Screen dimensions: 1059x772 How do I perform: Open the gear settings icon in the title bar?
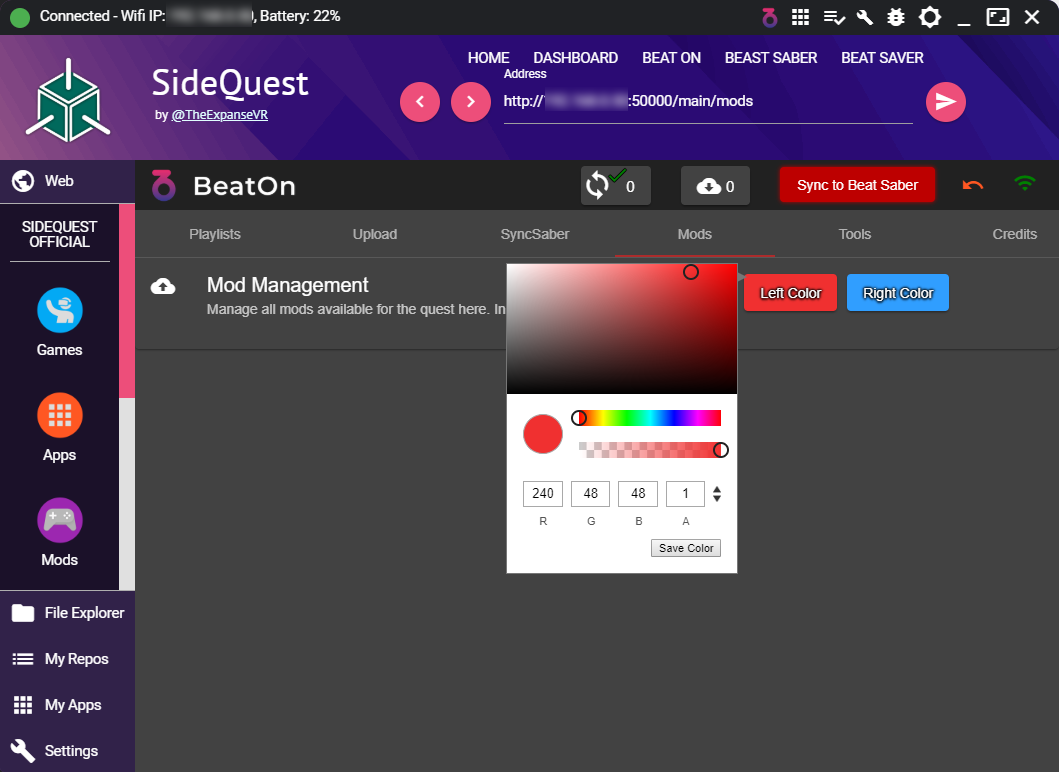point(930,17)
